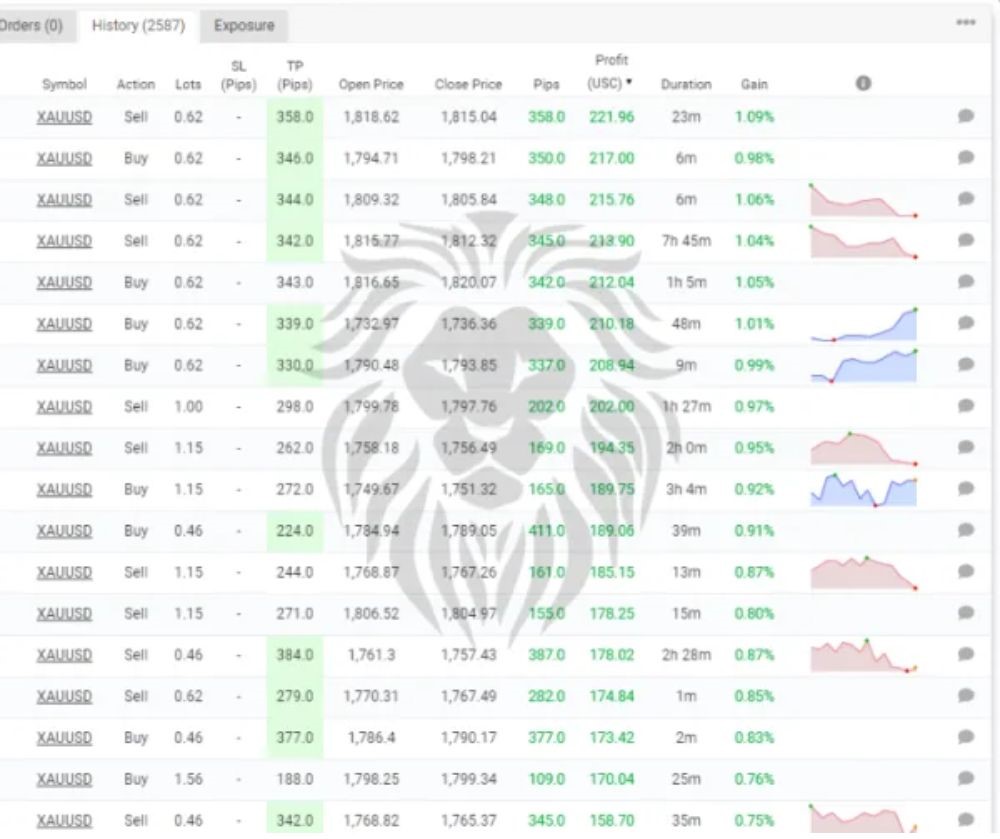This screenshot has height=839, width=1000.
Task: View the sparkline chart for the 178.02 trade
Action: pos(864,655)
